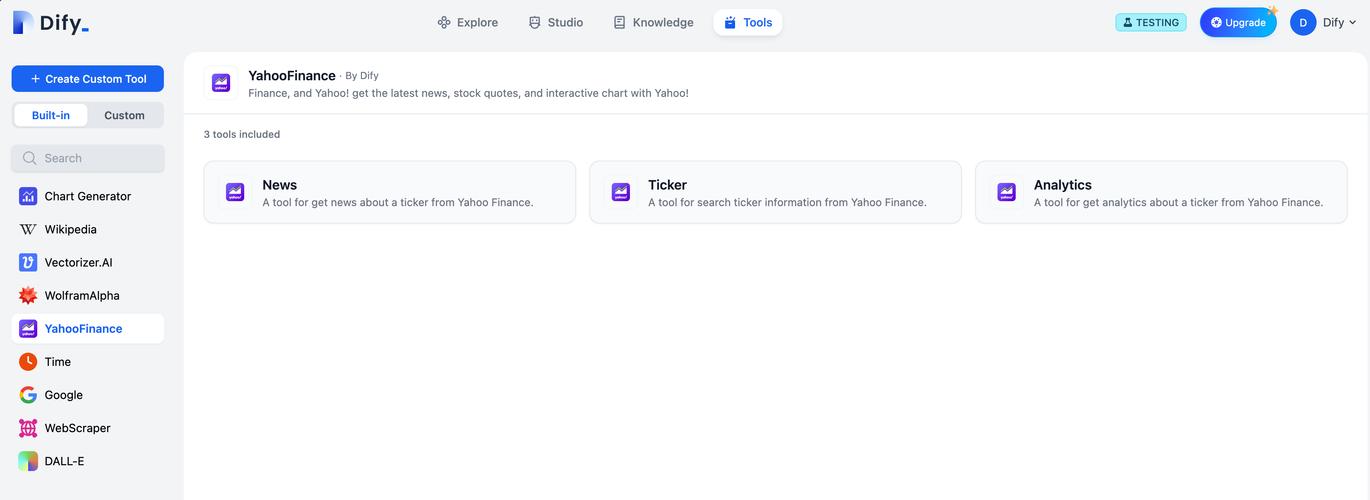Go to the Studio tab
This screenshot has width=1370, height=500.
click(x=555, y=22)
